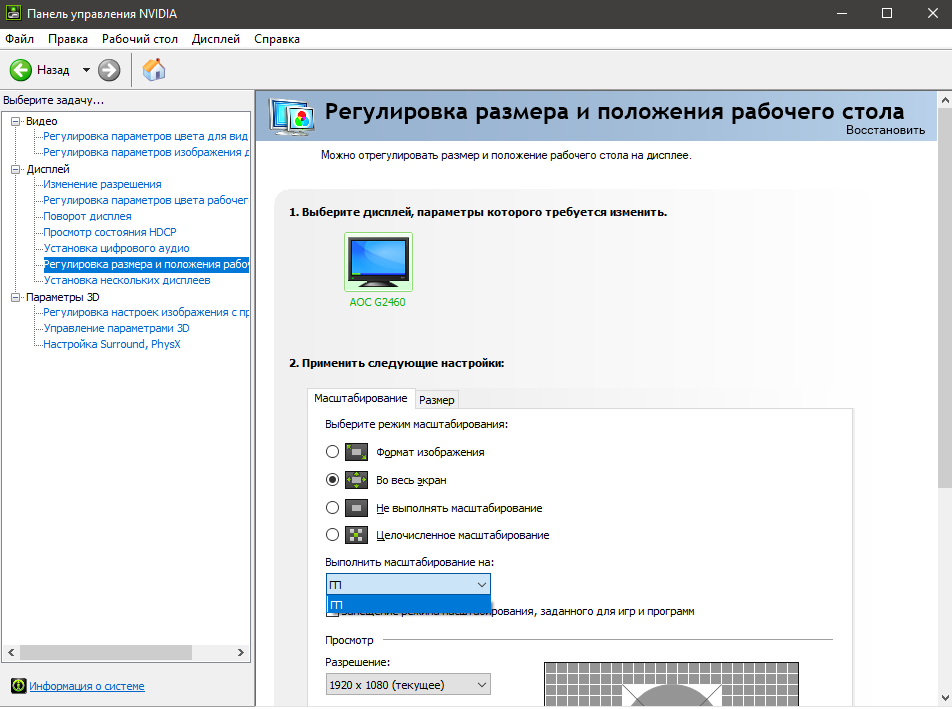The height and width of the screenshot is (709, 952).
Task: Click the Параметры 3D category label
Action: [63, 297]
